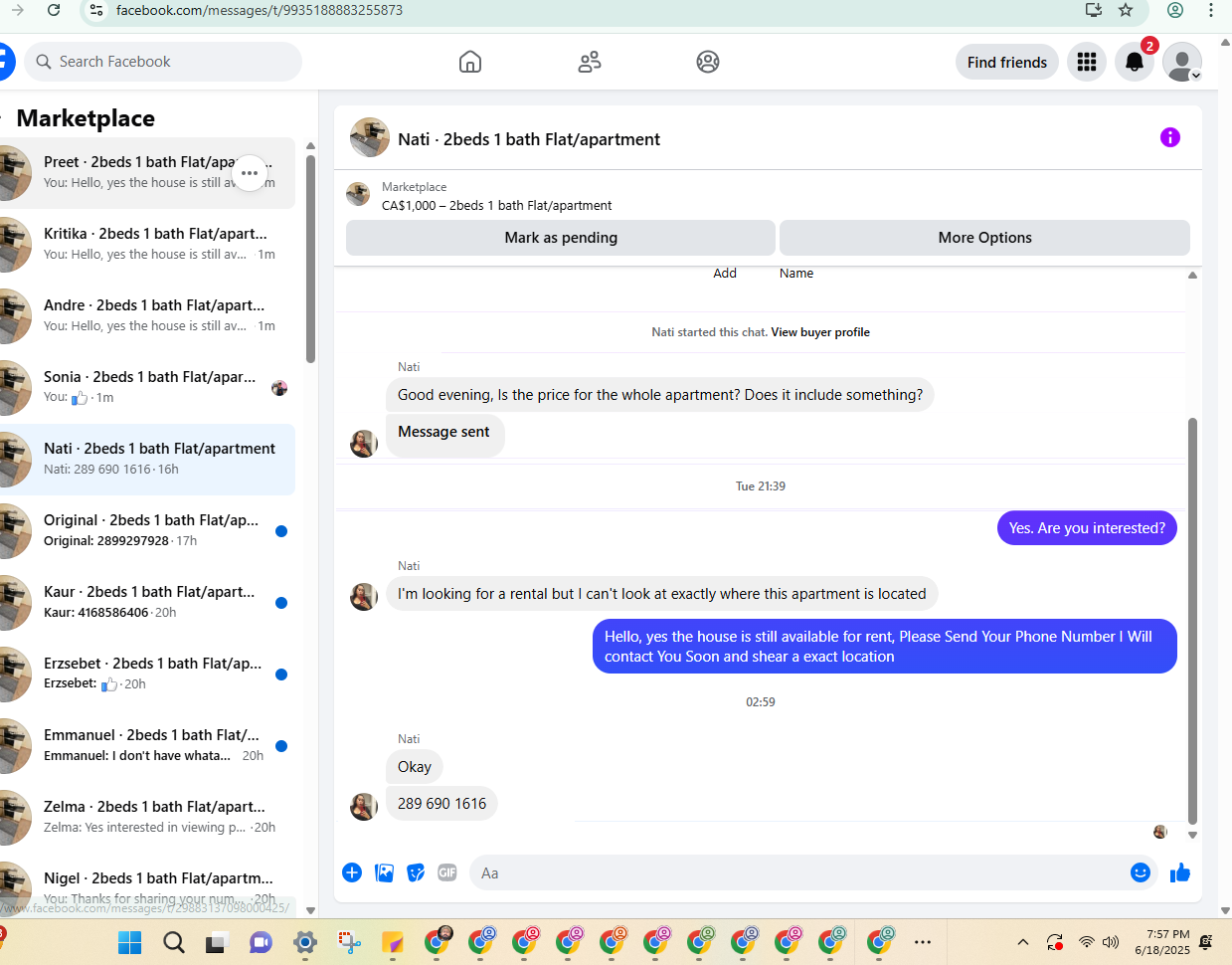This screenshot has width=1232, height=965.
Task: Open the listing CA$1,000 2beds link
Action: (x=496, y=206)
